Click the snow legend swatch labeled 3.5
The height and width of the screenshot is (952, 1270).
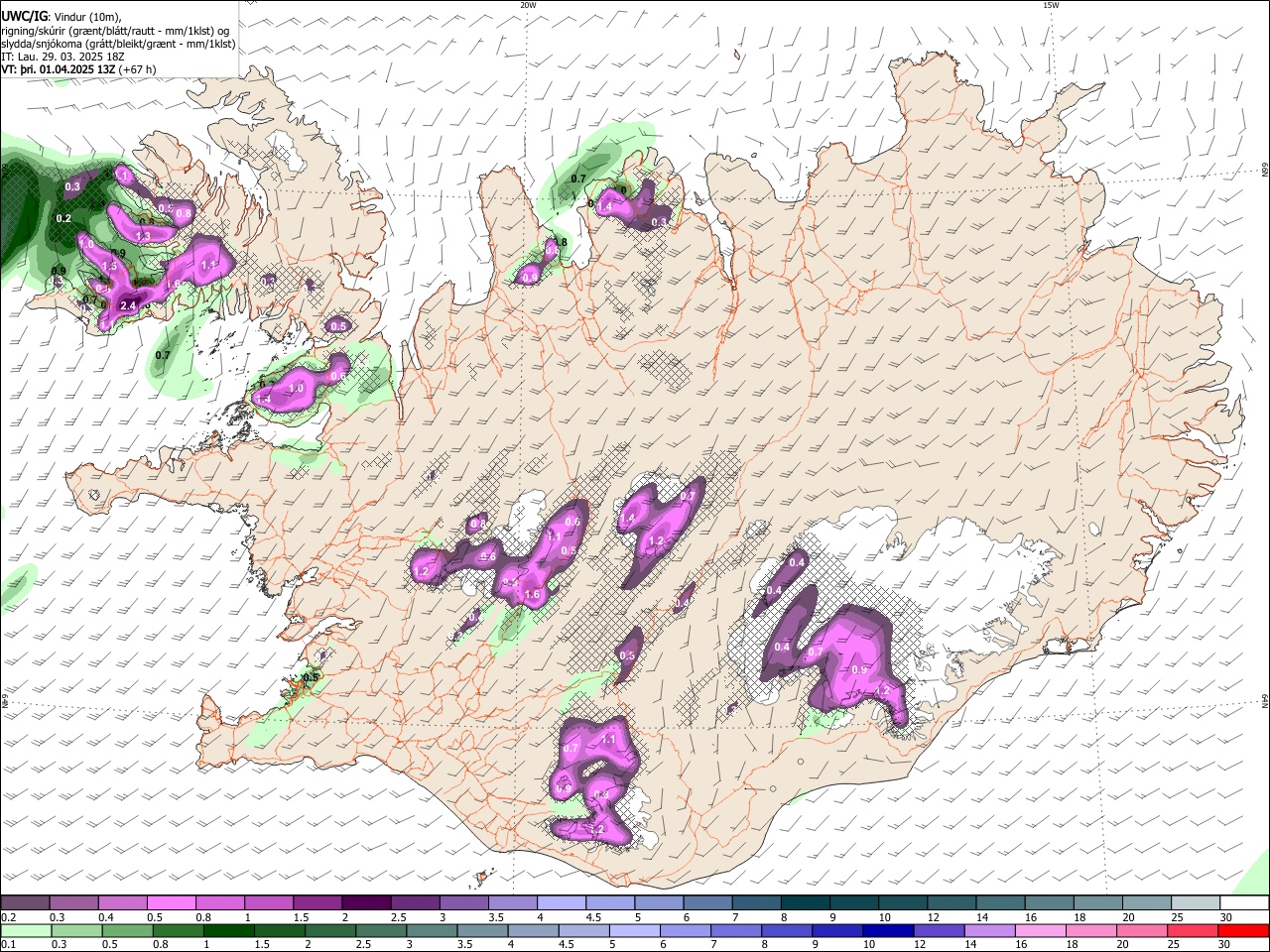point(511,903)
